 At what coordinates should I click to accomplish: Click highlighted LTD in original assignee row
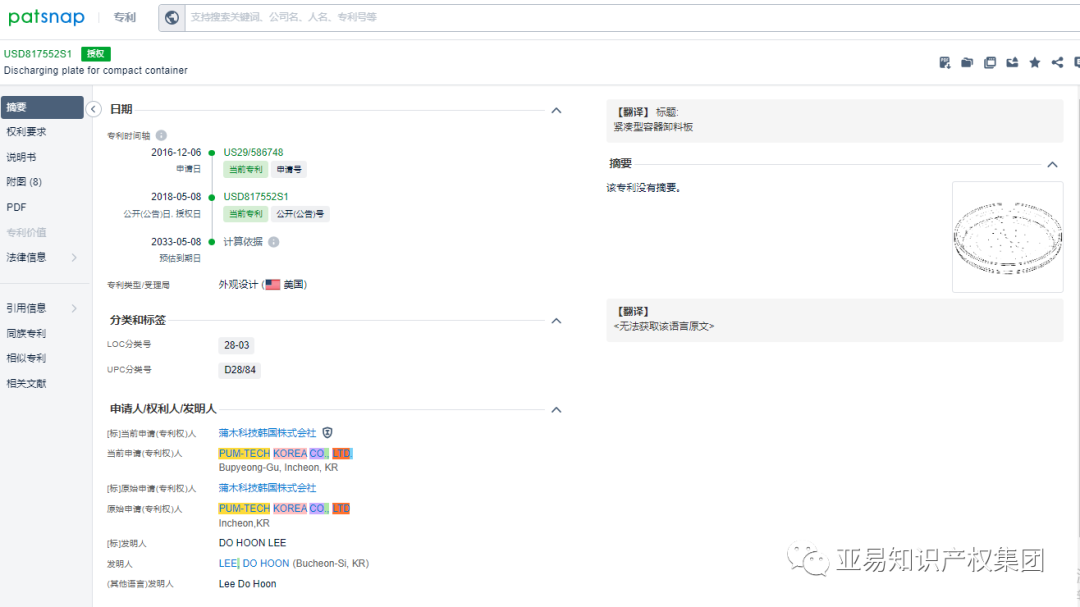[342, 508]
